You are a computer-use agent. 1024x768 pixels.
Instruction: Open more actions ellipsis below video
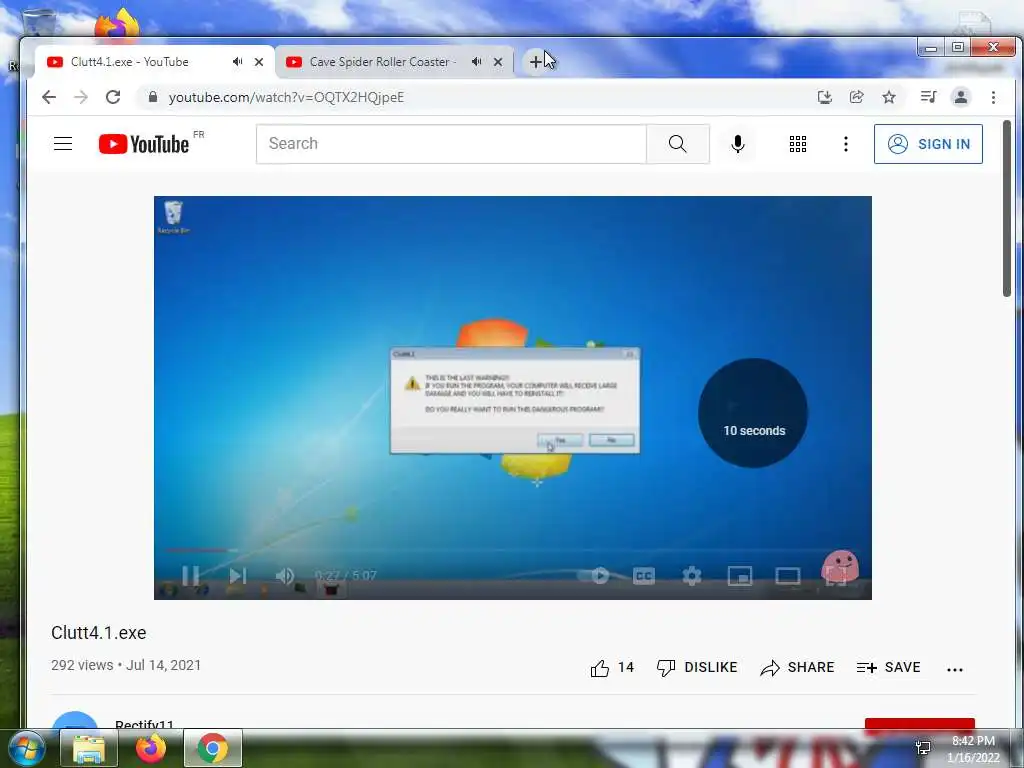point(955,669)
